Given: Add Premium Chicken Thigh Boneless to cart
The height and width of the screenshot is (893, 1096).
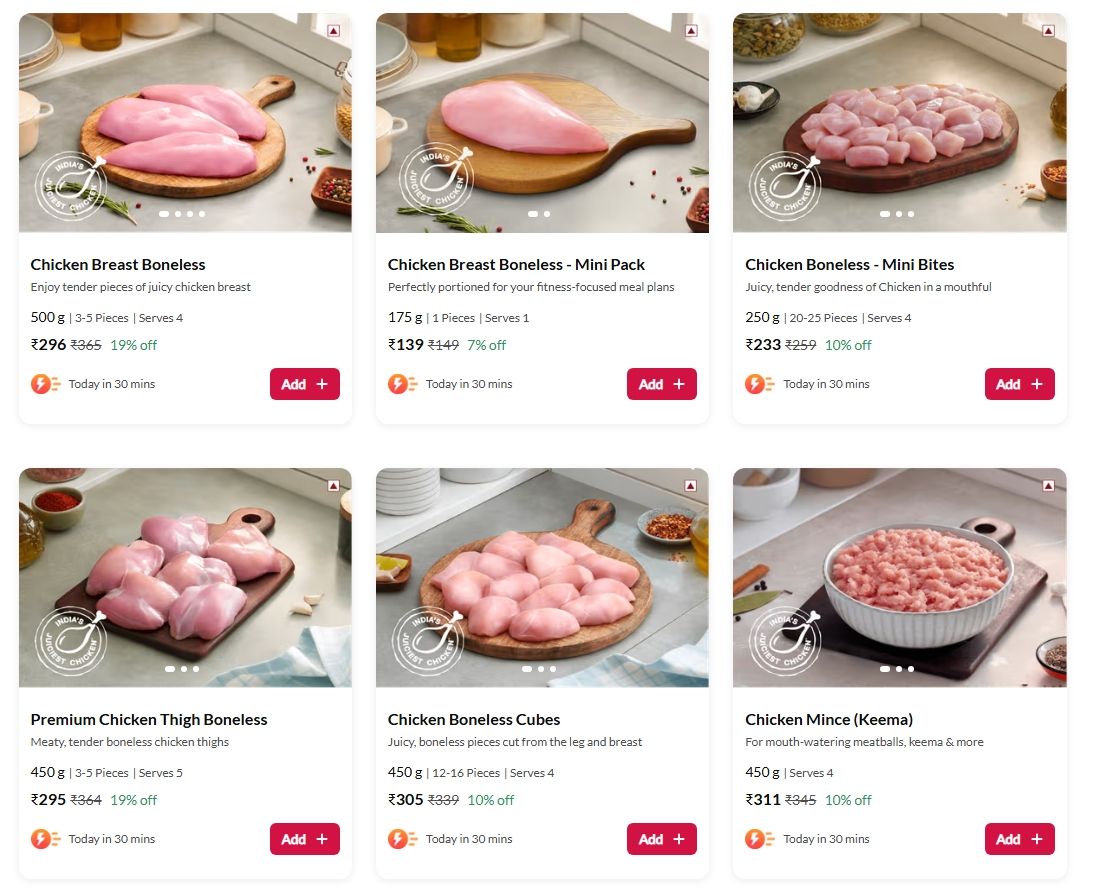Looking at the screenshot, I should click(x=304, y=839).
